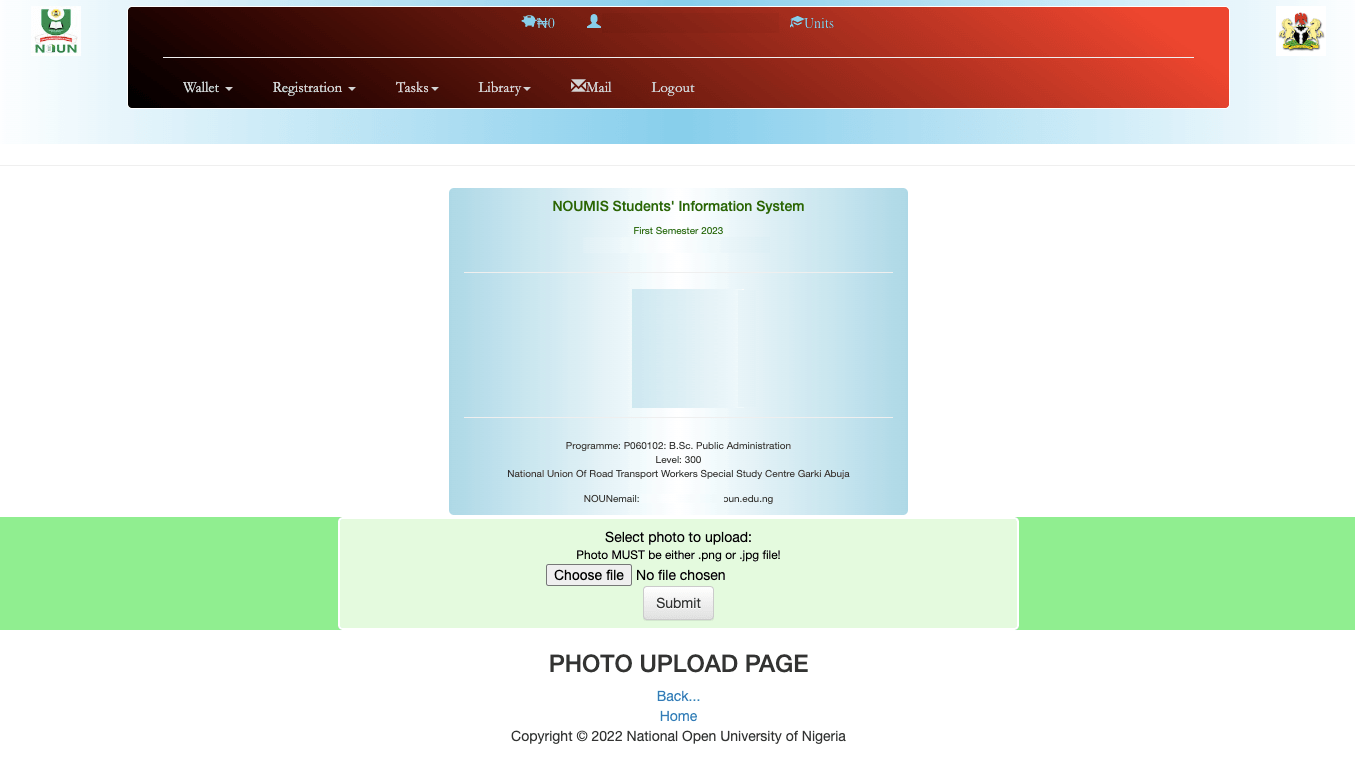This screenshot has width=1355, height=765.
Task: Click the 'First Semester 2023' text
Action: tap(678, 231)
